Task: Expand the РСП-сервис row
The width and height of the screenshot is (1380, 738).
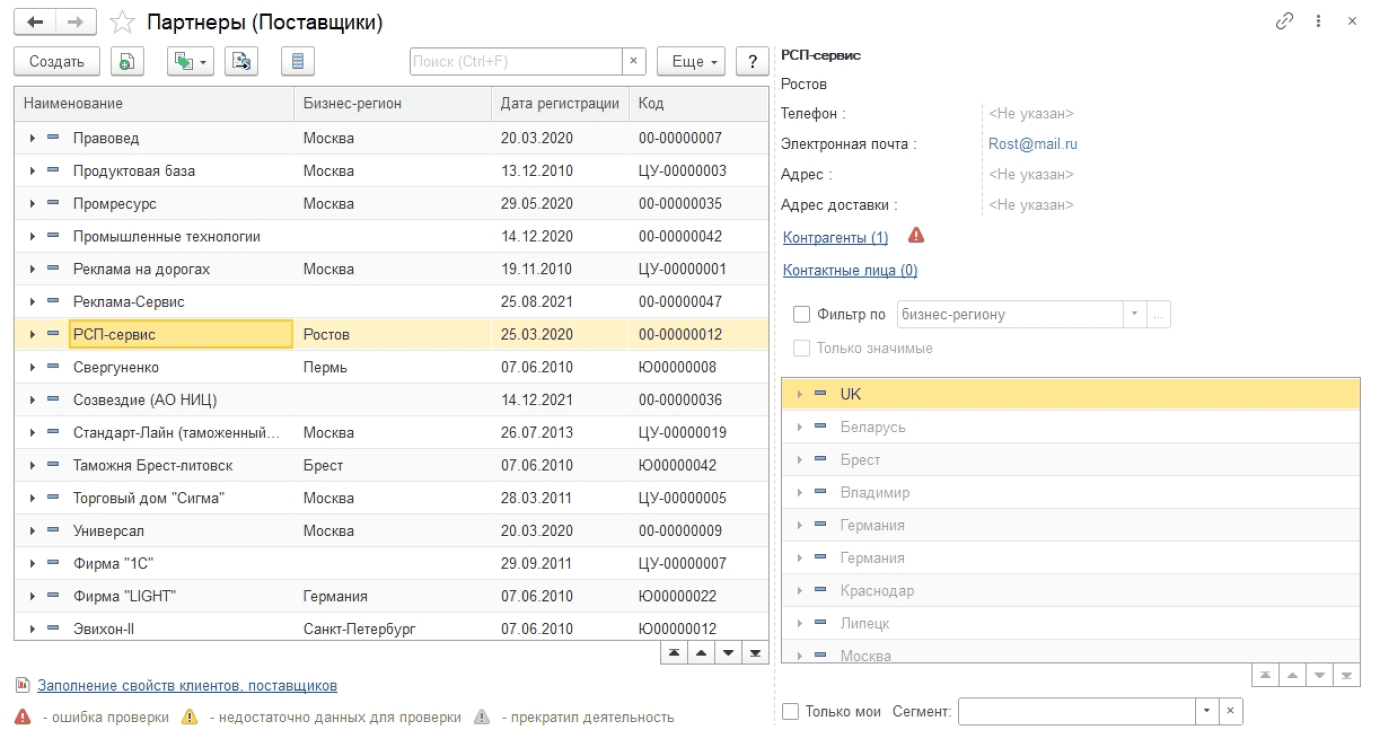Action: point(33,335)
